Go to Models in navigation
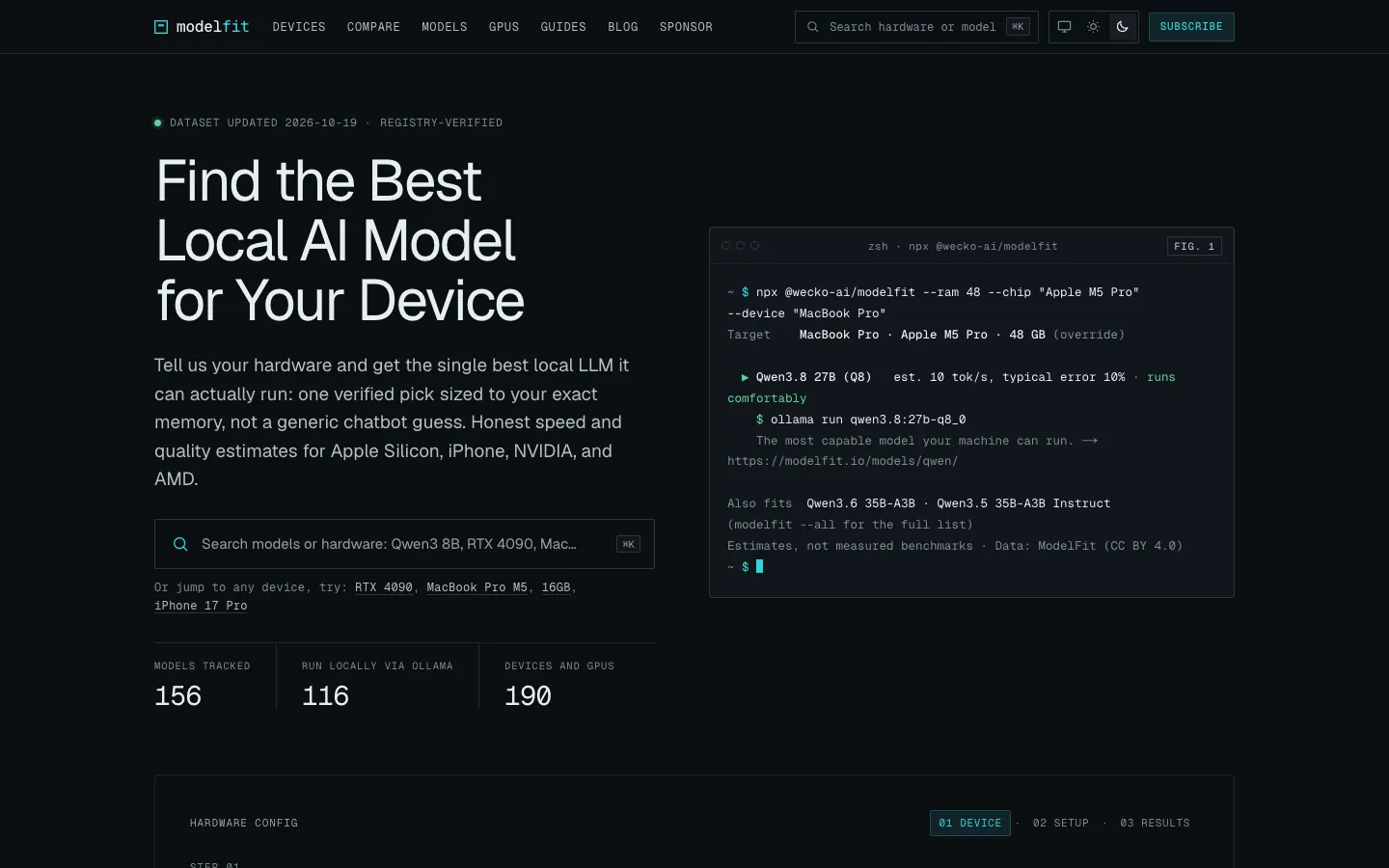1389x868 pixels. pos(444,27)
